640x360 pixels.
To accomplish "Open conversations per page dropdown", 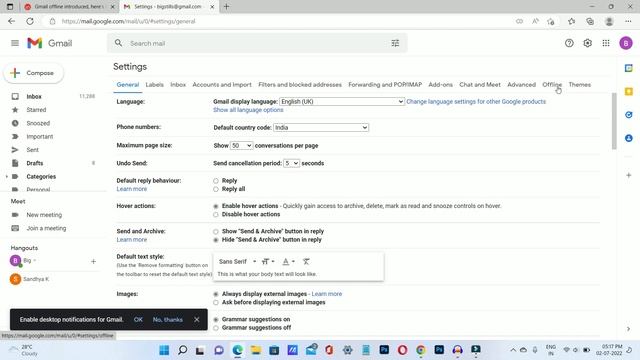I will coord(241,145).
